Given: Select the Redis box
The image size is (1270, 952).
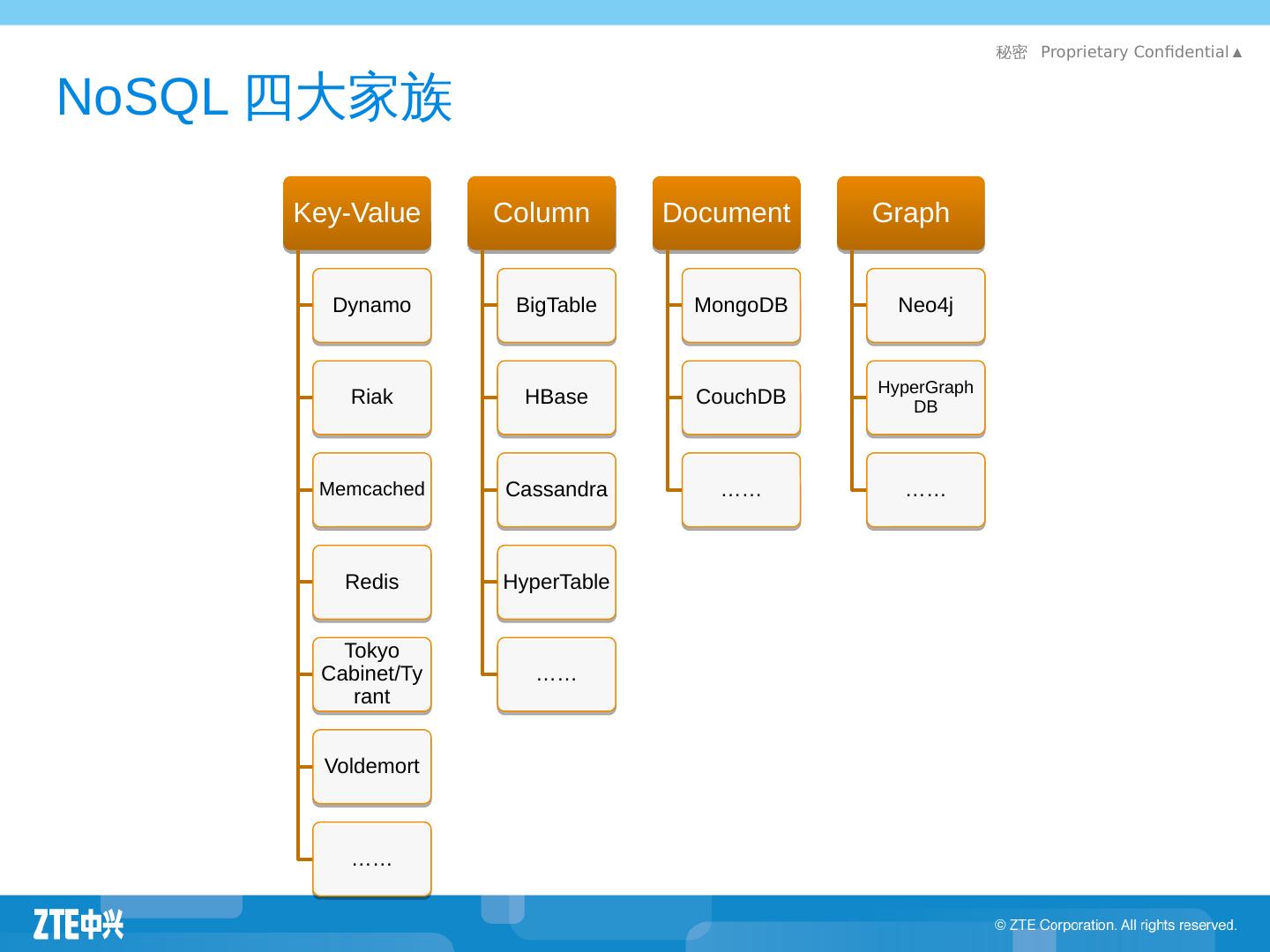Looking at the screenshot, I should coord(372,583).
